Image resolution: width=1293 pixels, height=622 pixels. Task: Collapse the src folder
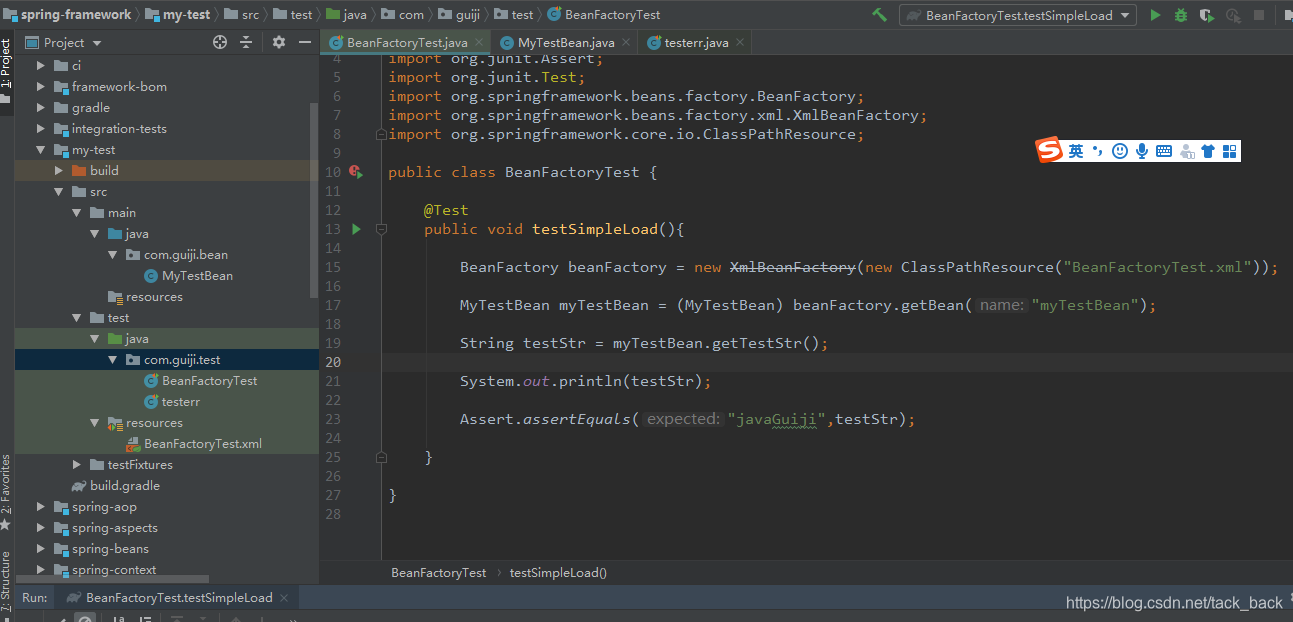pos(59,192)
